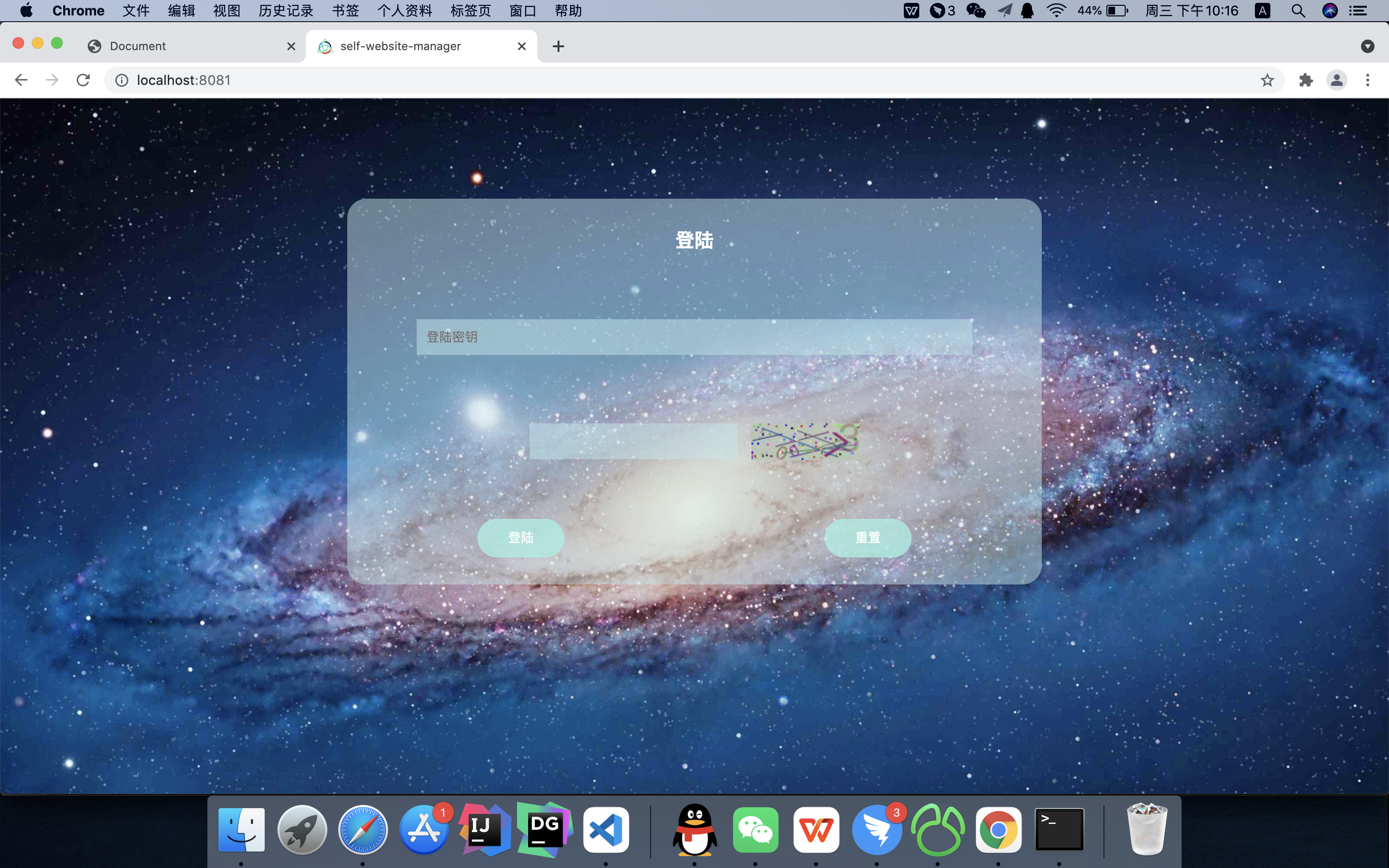The width and height of the screenshot is (1389, 868).
Task: Open a new browser tab
Action: coord(558,46)
